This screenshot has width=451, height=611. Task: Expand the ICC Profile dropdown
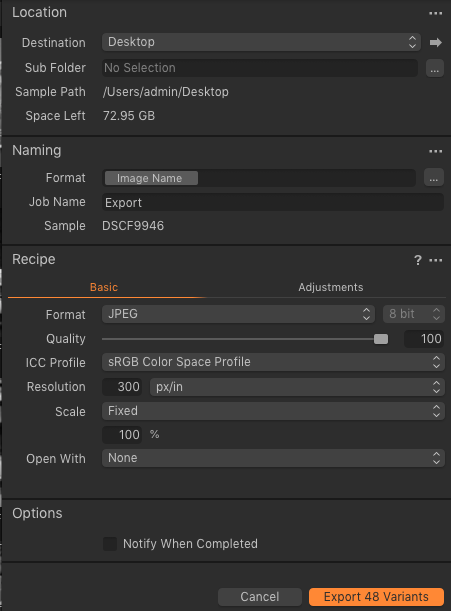tap(273, 362)
